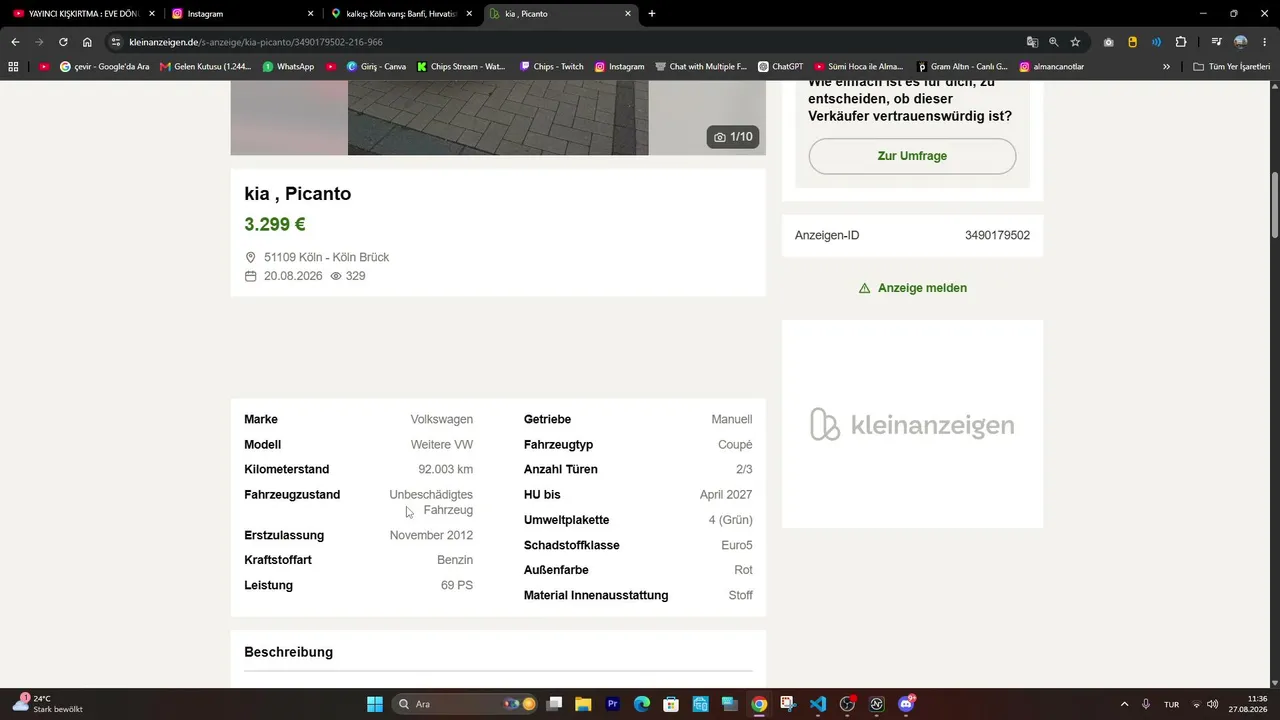The image size is (1280, 720).
Task: Click the 20.08.2026 listing date
Action: [293, 276]
